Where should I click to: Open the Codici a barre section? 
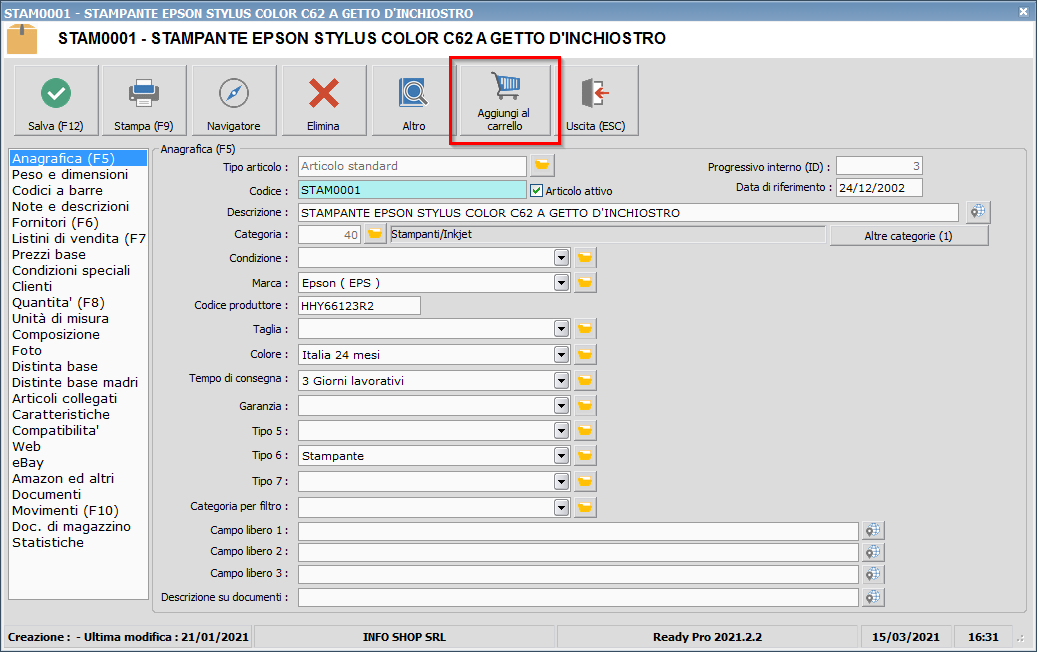tap(58, 190)
